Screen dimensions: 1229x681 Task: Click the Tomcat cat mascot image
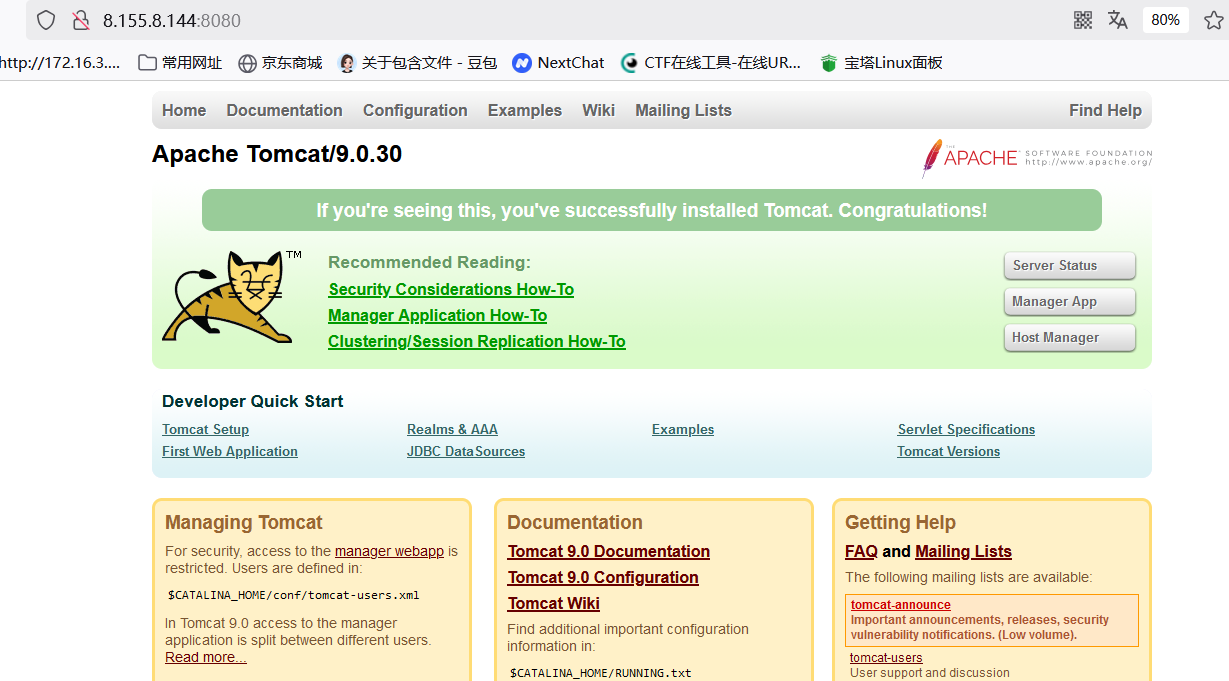click(x=232, y=297)
